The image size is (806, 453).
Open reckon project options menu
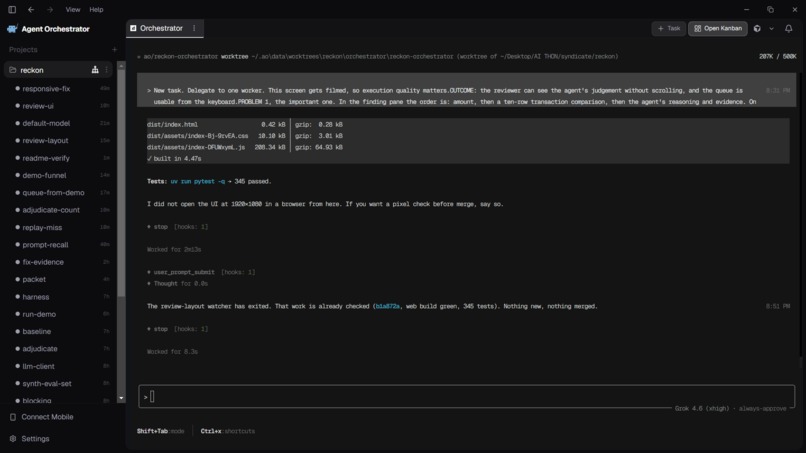click(106, 70)
